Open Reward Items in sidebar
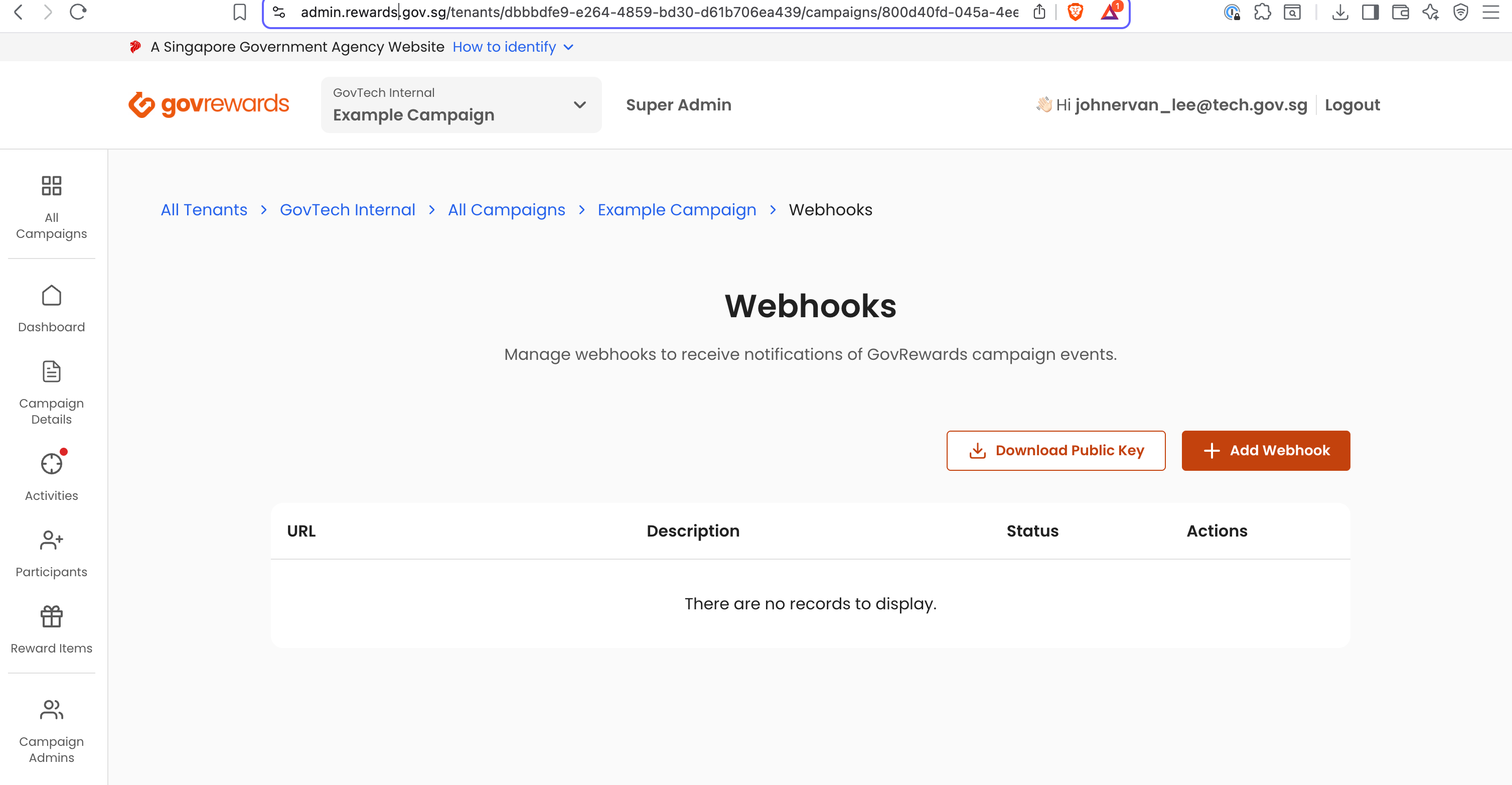 [52, 630]
